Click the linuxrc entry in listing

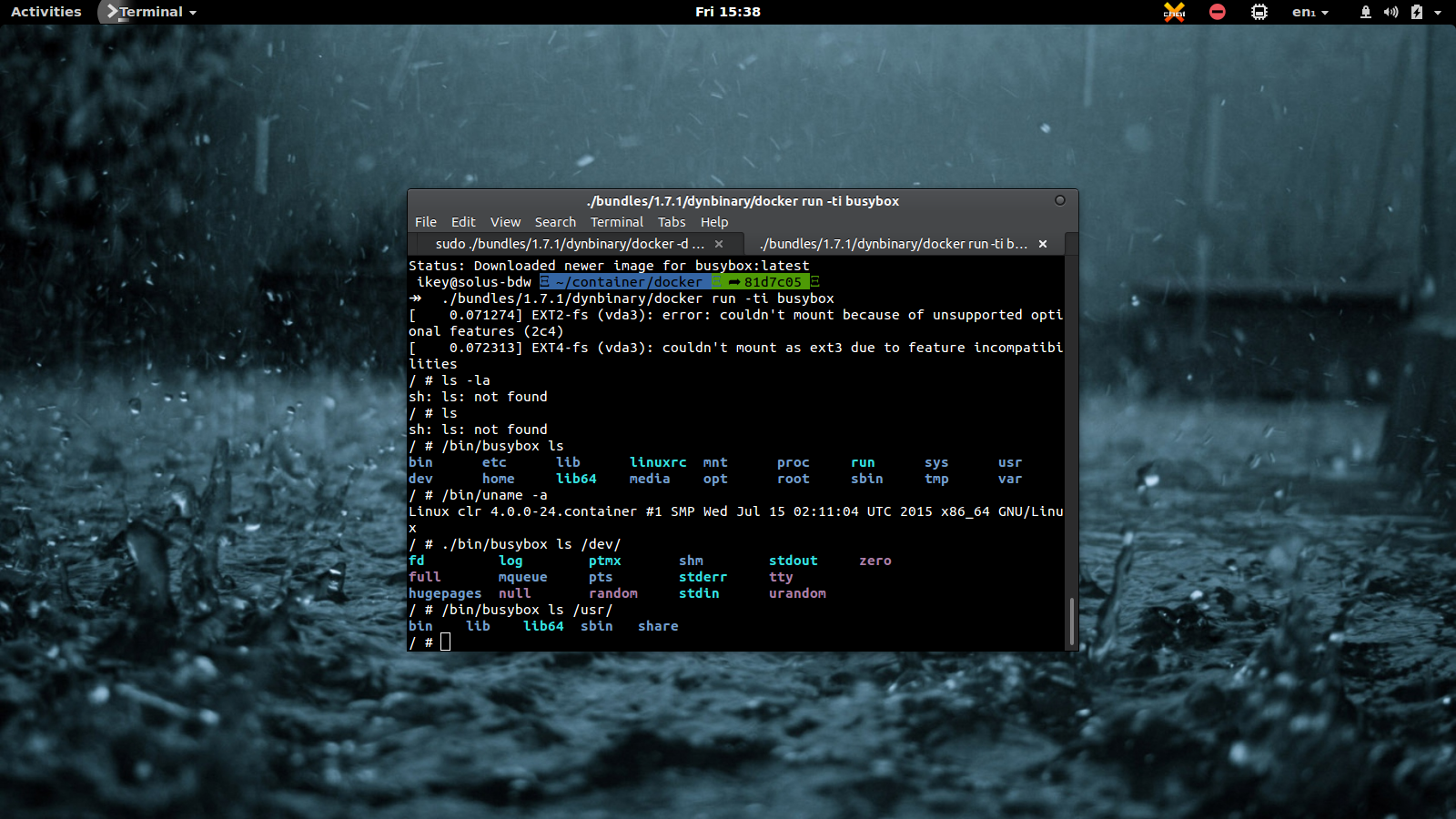tap(658, 462)
